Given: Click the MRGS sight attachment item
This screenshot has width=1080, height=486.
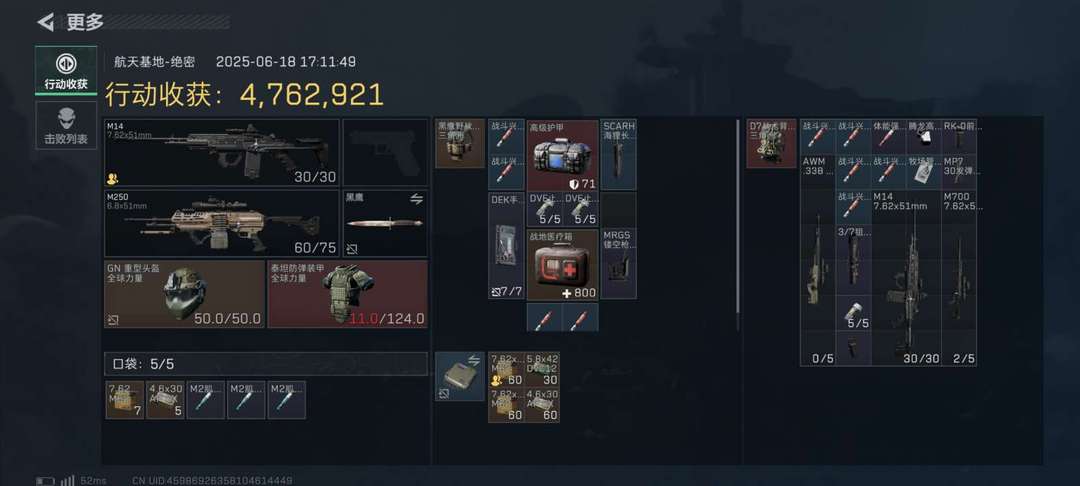Looking at the screenshot, I should tap(619, 264).
